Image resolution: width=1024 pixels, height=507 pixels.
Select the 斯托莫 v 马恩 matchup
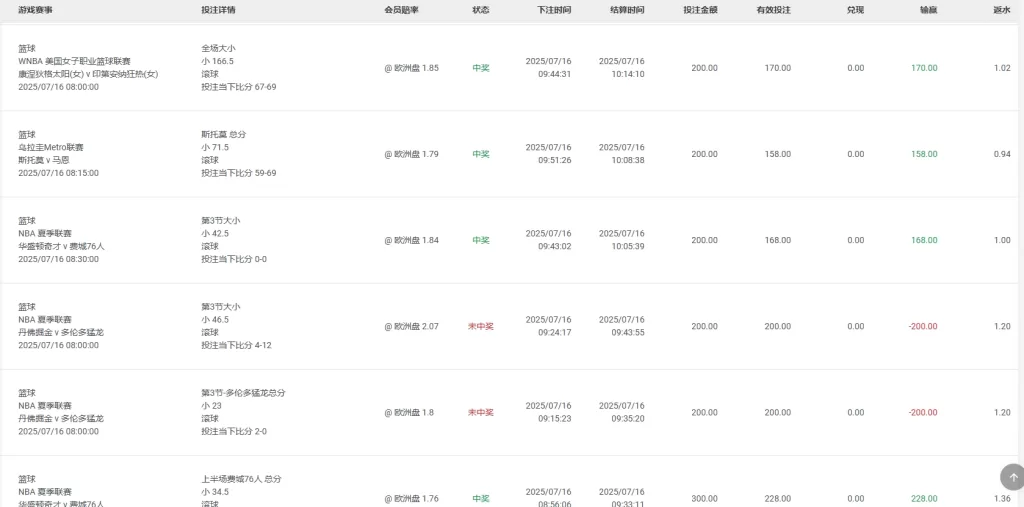click(x=44, y=160)
